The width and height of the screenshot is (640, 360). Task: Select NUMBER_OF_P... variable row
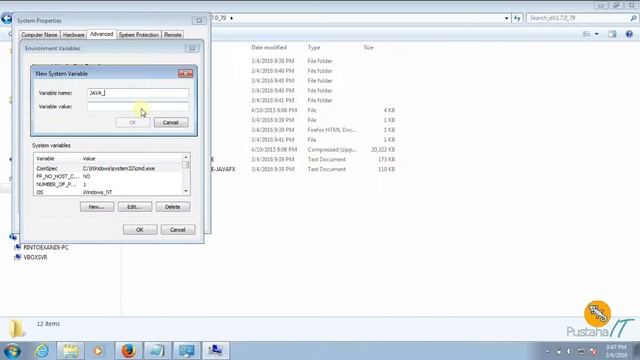point(108,184)
